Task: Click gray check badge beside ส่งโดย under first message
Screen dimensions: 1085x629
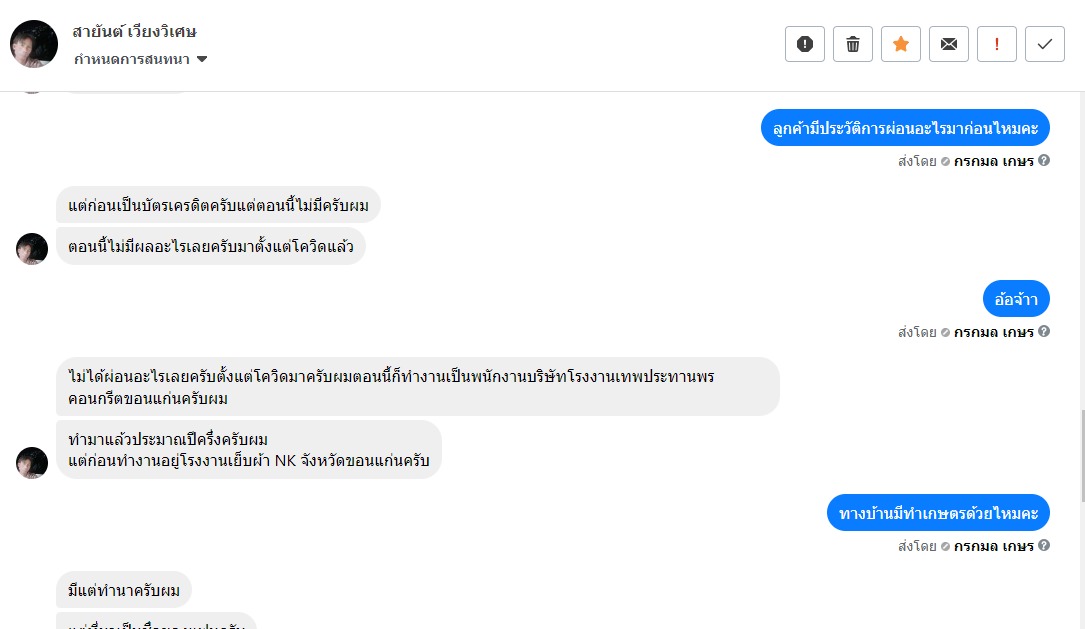Action: click(x=945, y=161)
